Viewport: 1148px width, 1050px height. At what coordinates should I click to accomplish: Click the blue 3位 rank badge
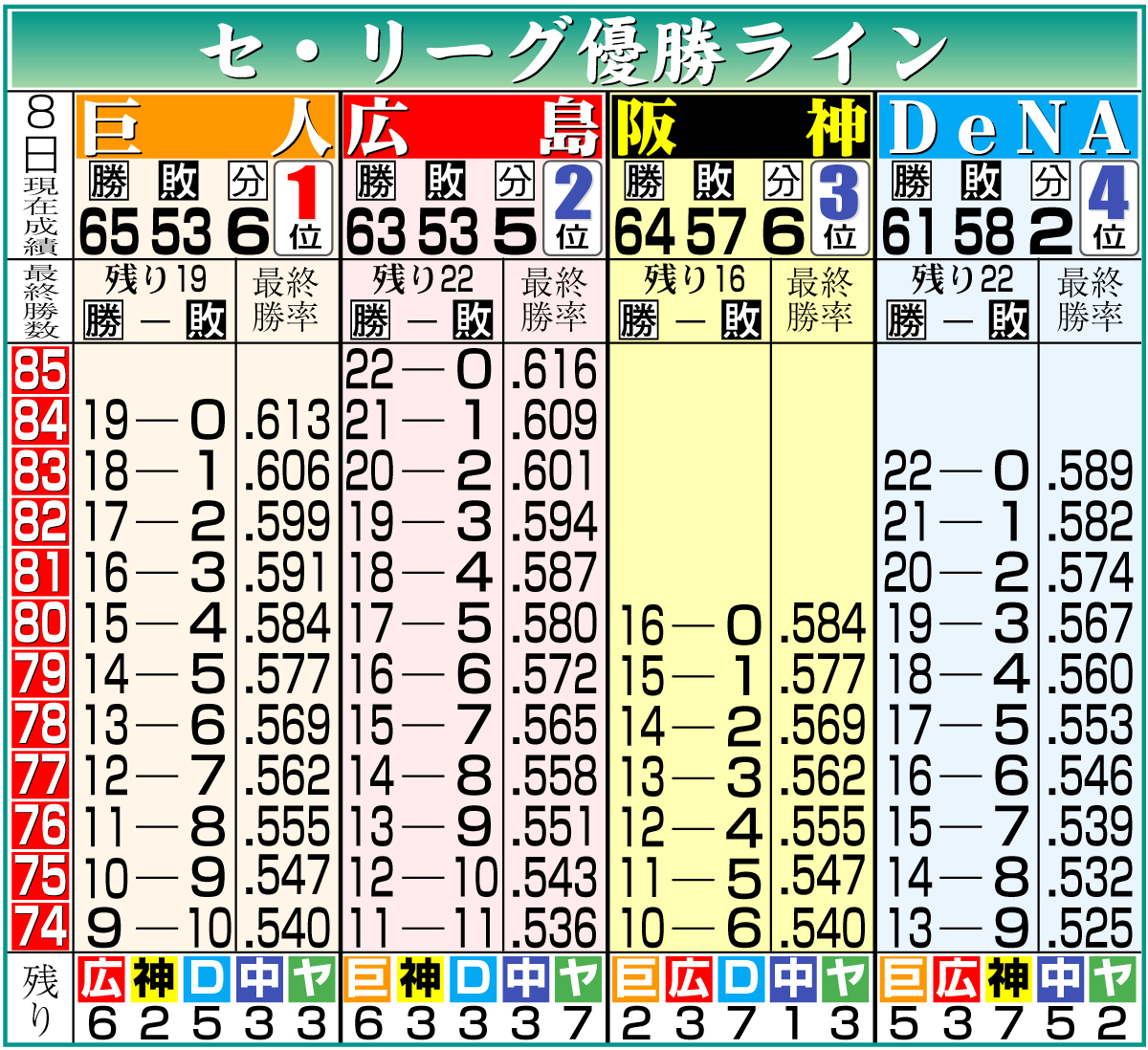coord(840,208)
